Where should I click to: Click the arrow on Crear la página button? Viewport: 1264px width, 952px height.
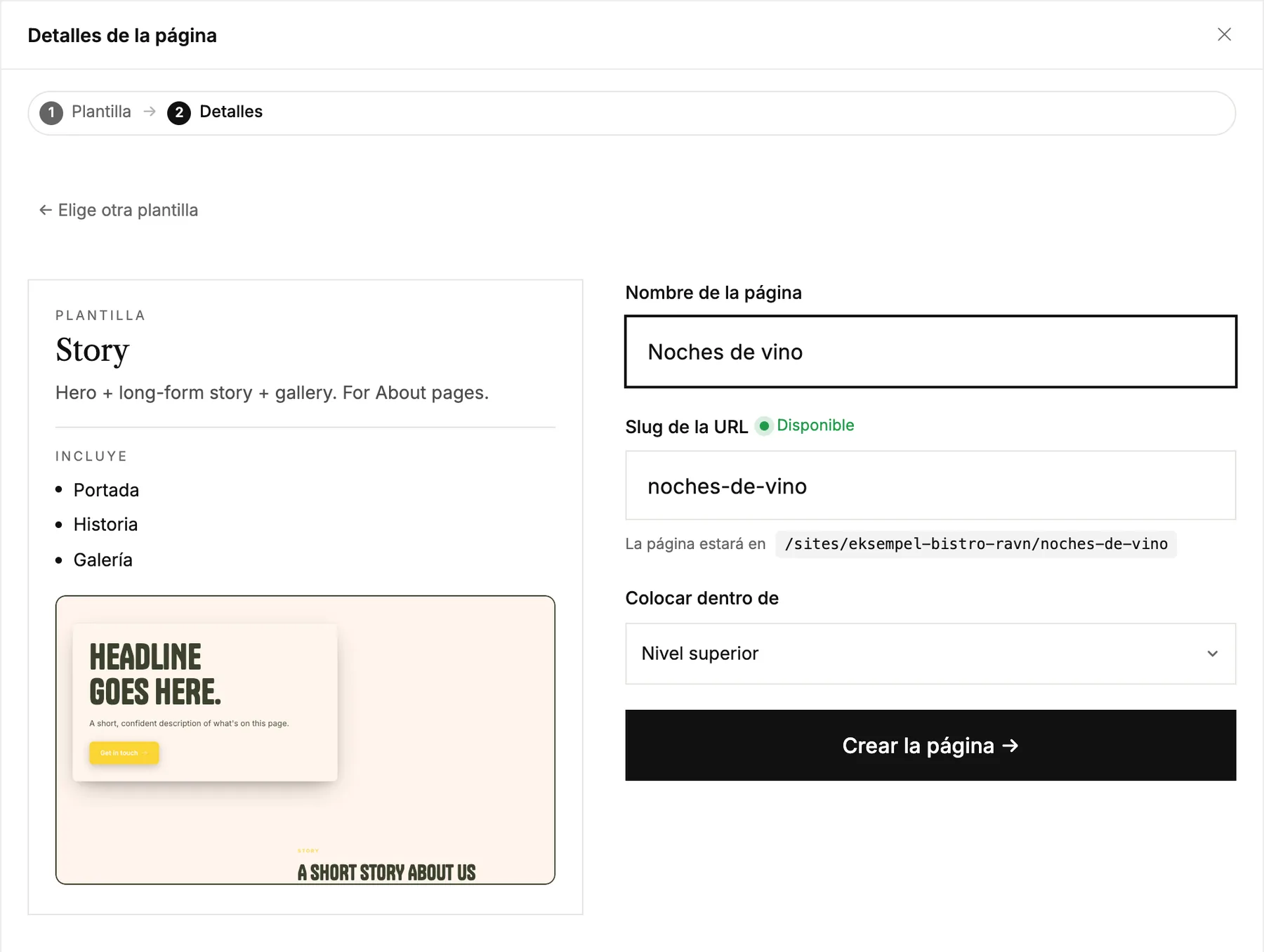1010,746
